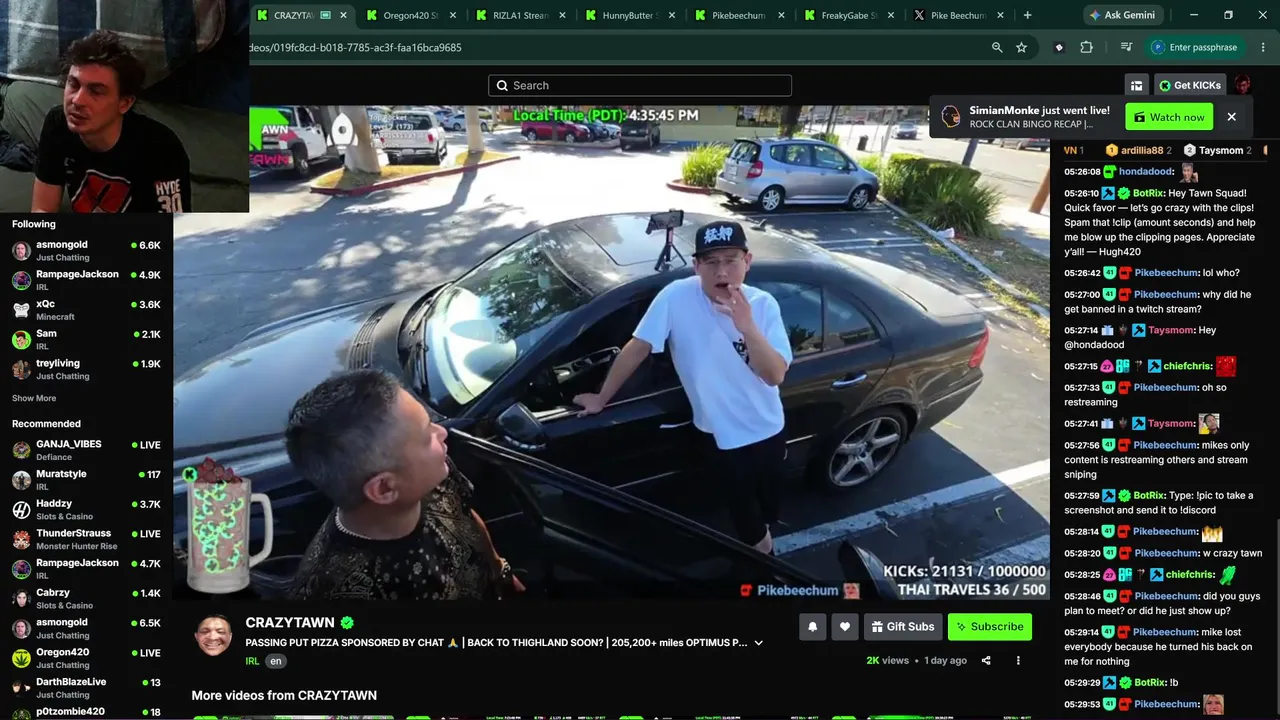Click the asmongold avatar with 6.6K viewers
This screenshot has width=1280, height=720.
pyautogui.click(x=21, y=251)
